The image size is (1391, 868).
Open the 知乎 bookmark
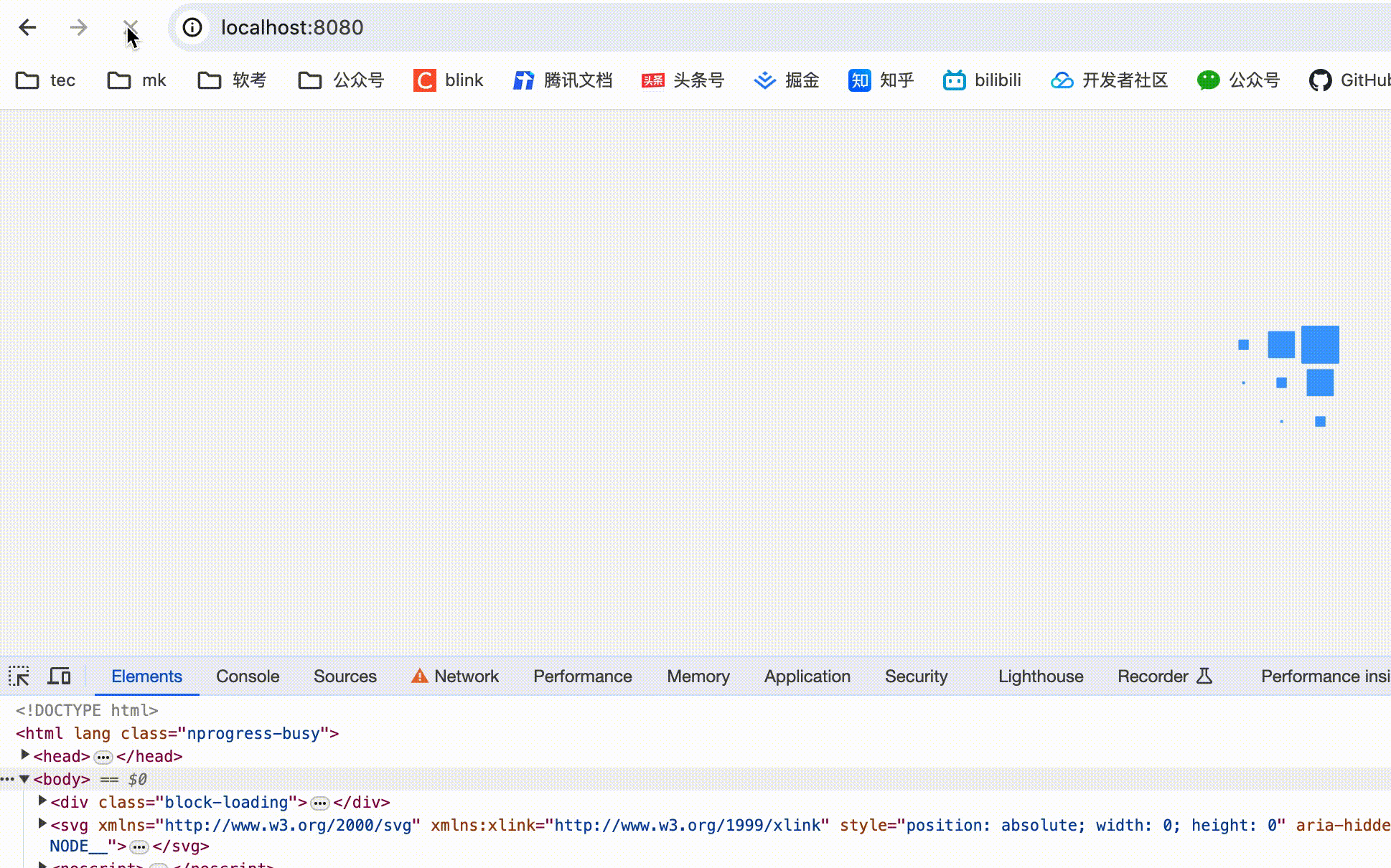point(881,80)
